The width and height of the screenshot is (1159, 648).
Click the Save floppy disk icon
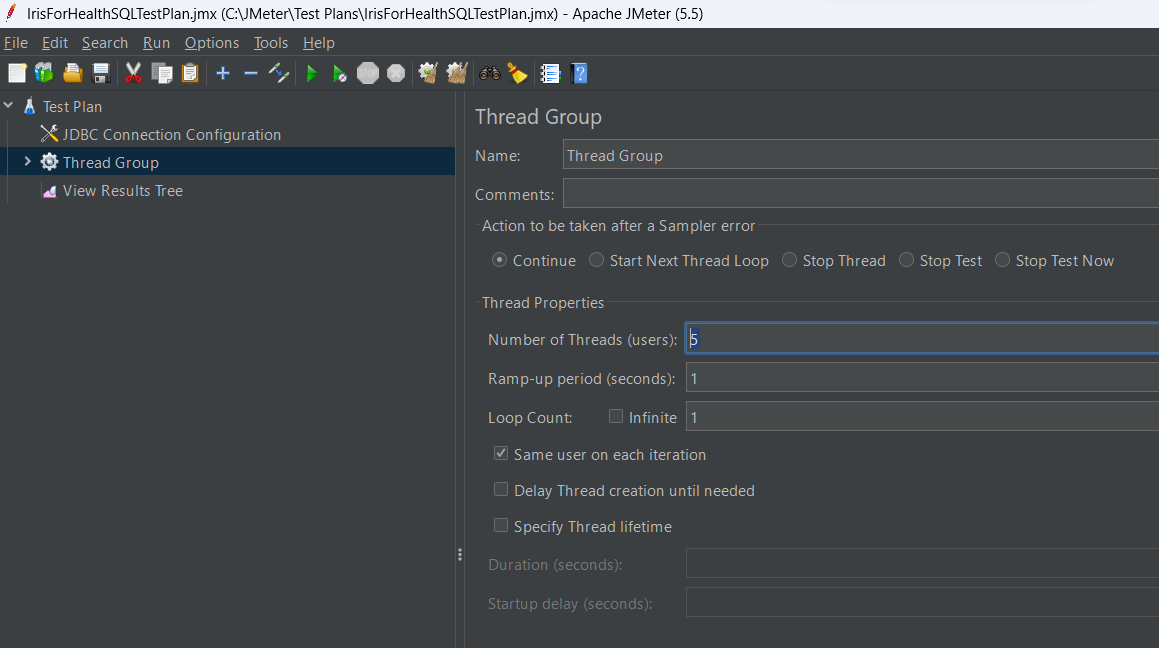[x=101, y=73]
